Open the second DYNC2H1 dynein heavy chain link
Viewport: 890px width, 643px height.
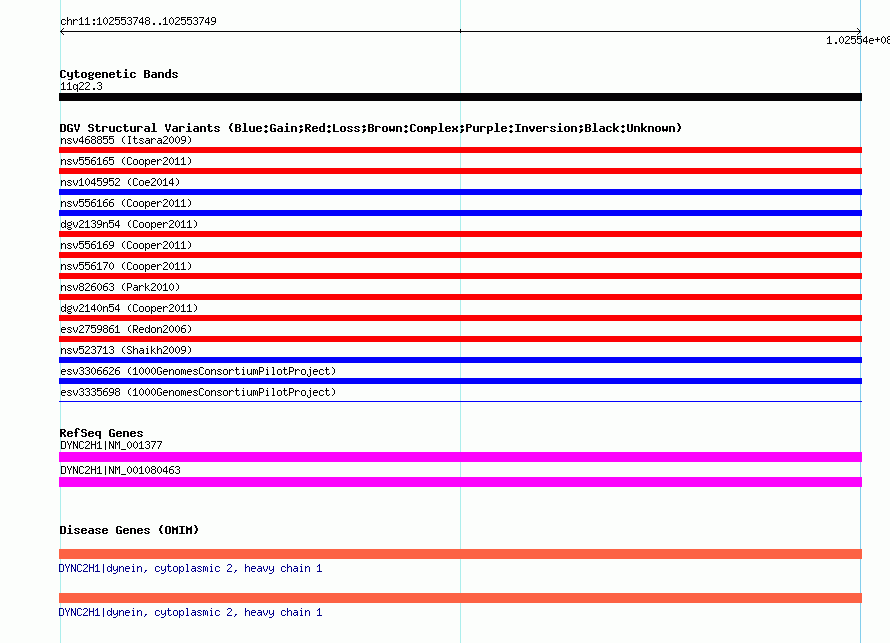coord(190,612)
